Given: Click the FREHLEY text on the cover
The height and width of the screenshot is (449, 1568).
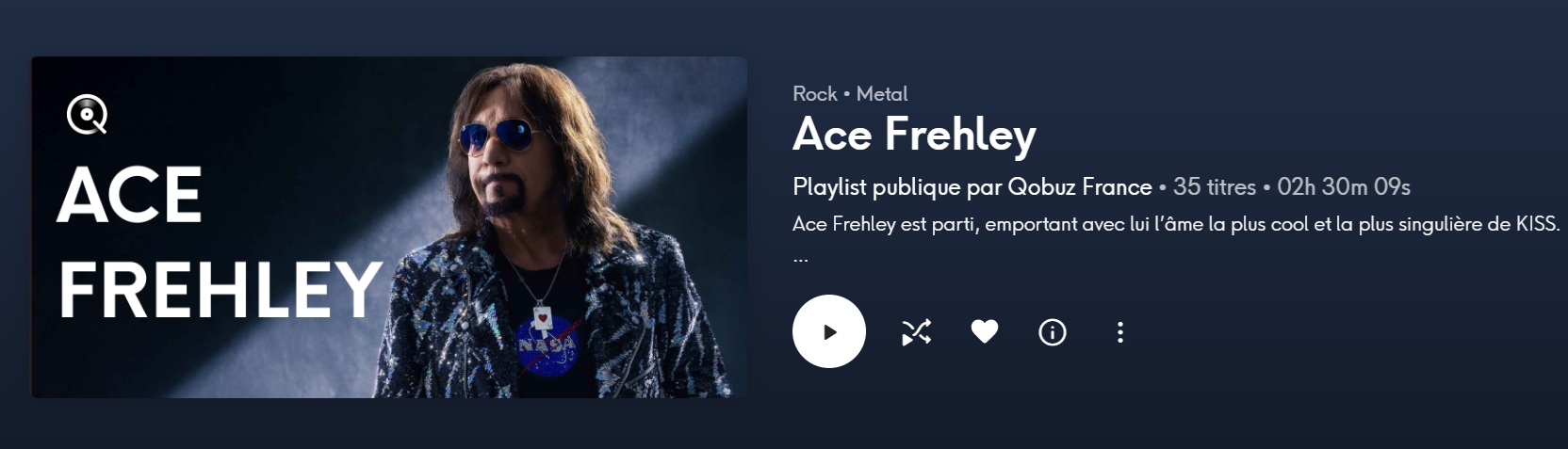Looking at the screenshot, I should point(220,290).
